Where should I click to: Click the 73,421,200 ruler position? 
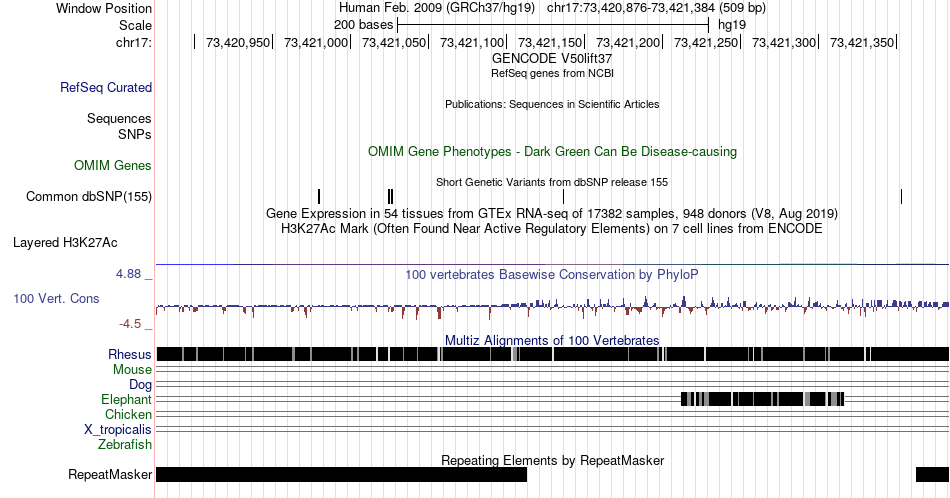[x=628, y=42]
